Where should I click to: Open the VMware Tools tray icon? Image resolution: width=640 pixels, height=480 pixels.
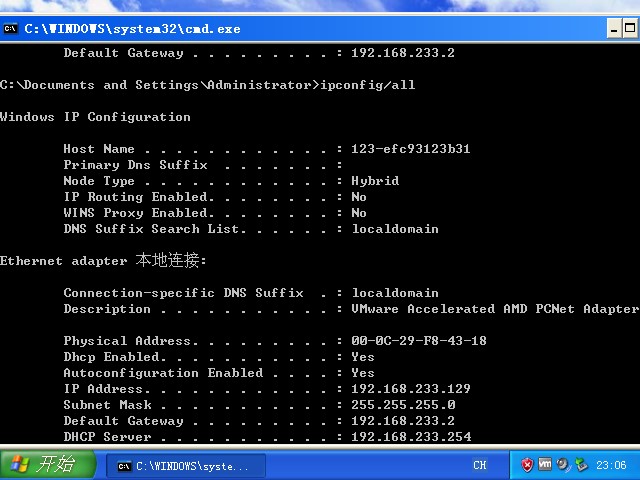pyautogui.click(x=545, y=464)
